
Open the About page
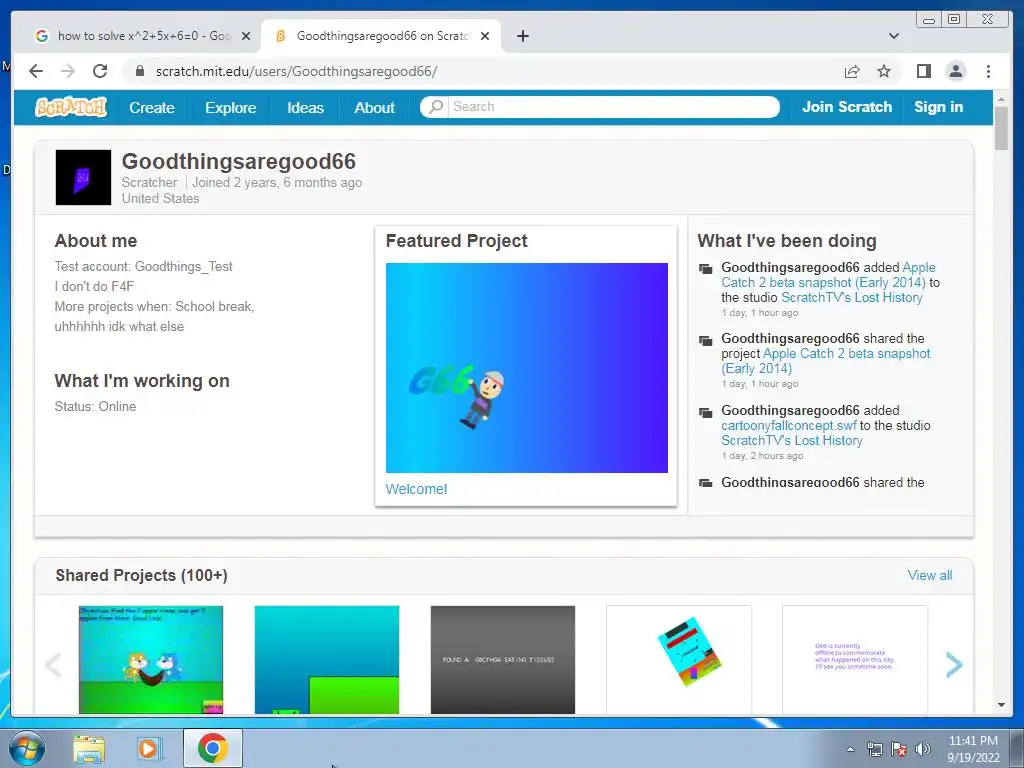374,108
